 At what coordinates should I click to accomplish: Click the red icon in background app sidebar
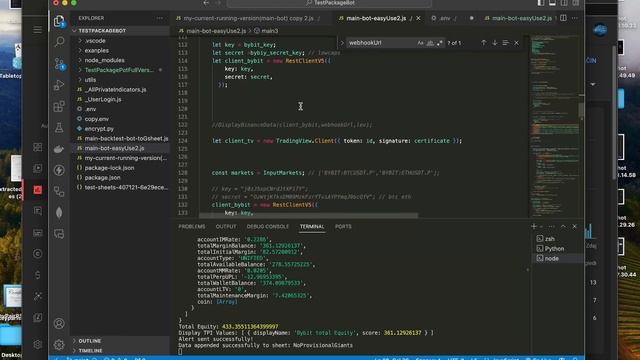38,190
